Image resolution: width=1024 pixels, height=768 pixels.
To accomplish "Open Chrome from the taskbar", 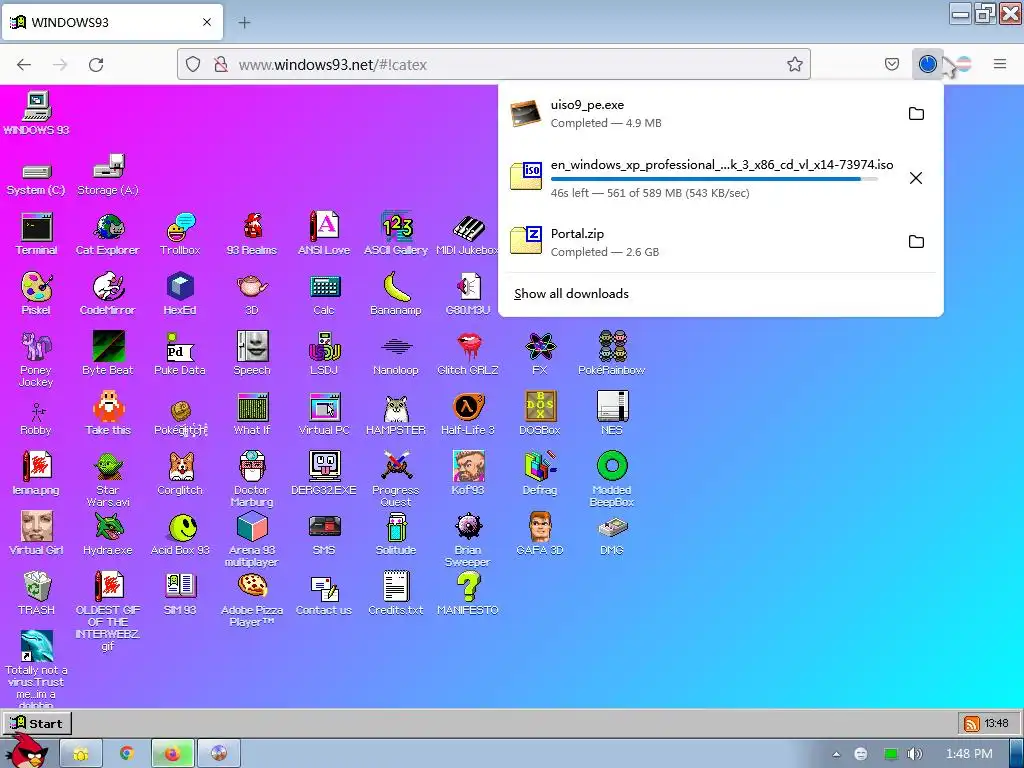I will tap(127, 754).
